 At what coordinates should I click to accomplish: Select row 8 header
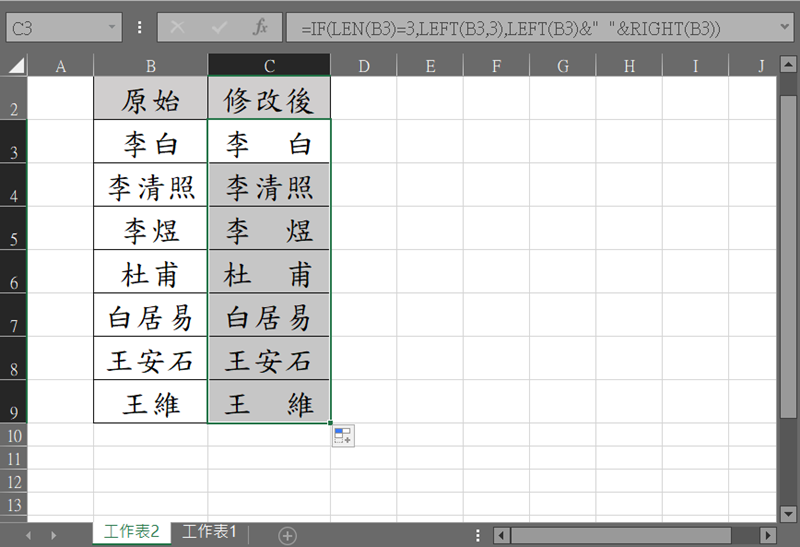click(14, 358)
